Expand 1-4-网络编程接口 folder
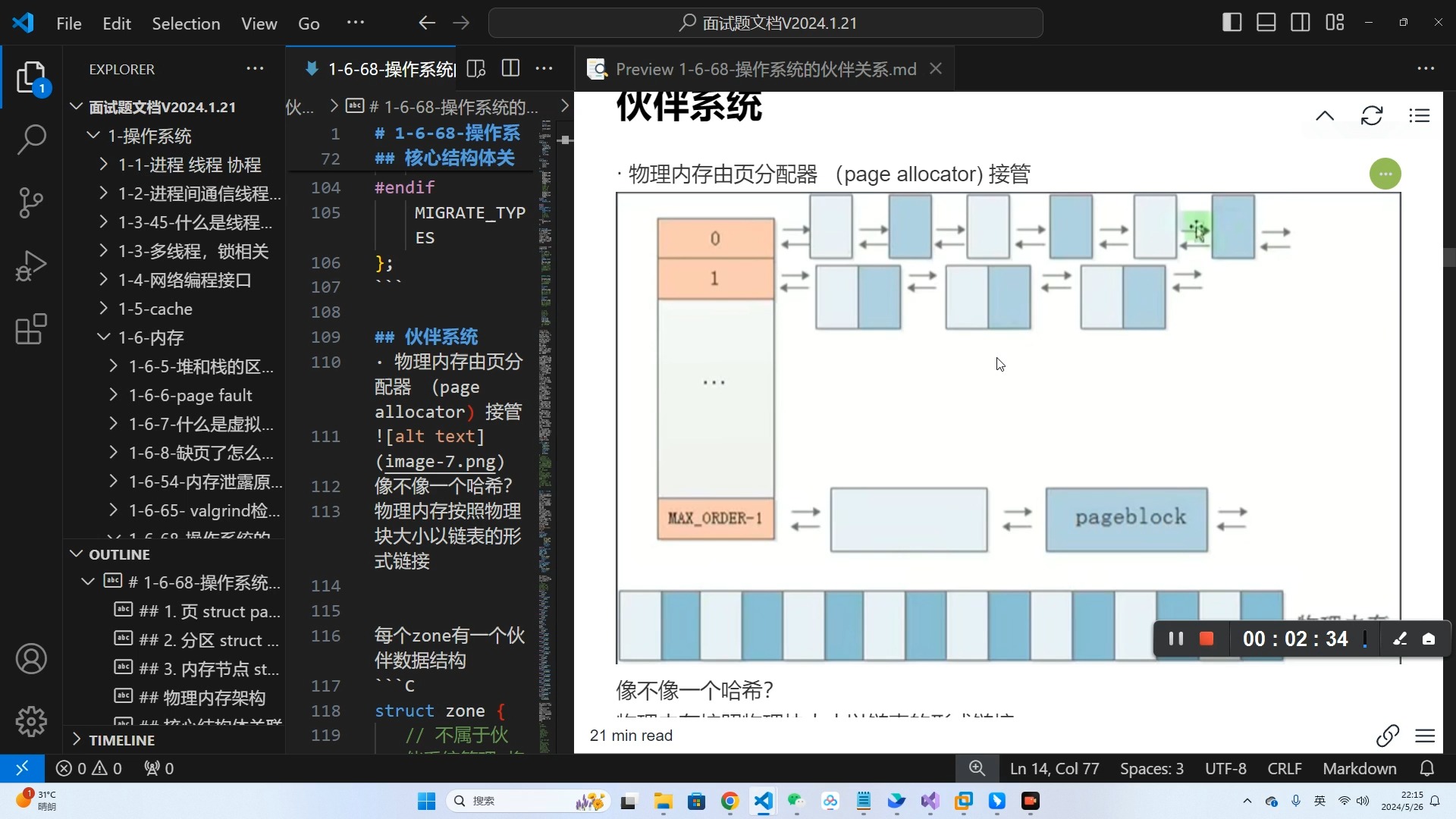Viewport: 1456px width, 819px height. click(x=174, y=280)
